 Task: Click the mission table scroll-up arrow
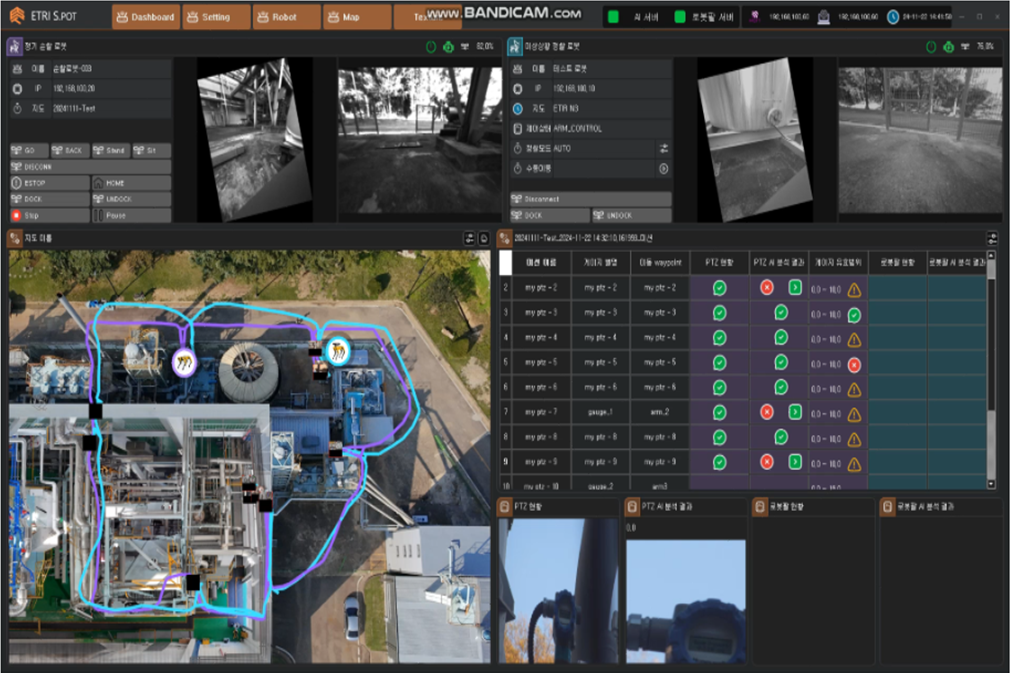tap(991, 256)
